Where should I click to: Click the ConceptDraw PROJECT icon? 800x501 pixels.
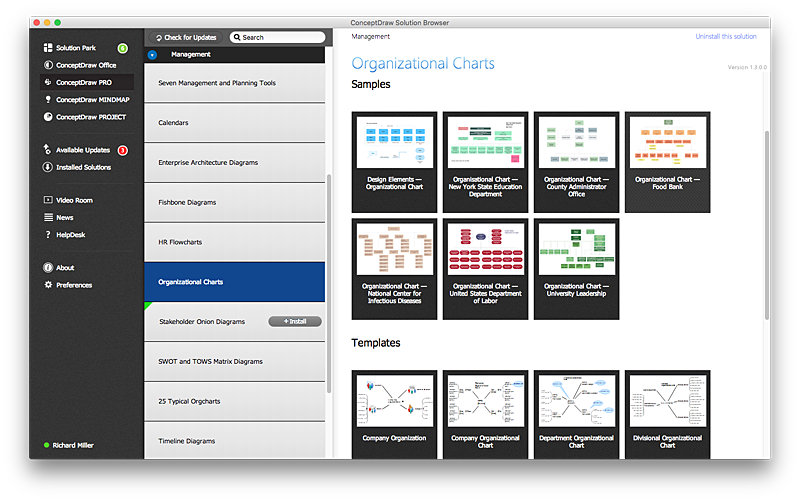click(48, 117)
